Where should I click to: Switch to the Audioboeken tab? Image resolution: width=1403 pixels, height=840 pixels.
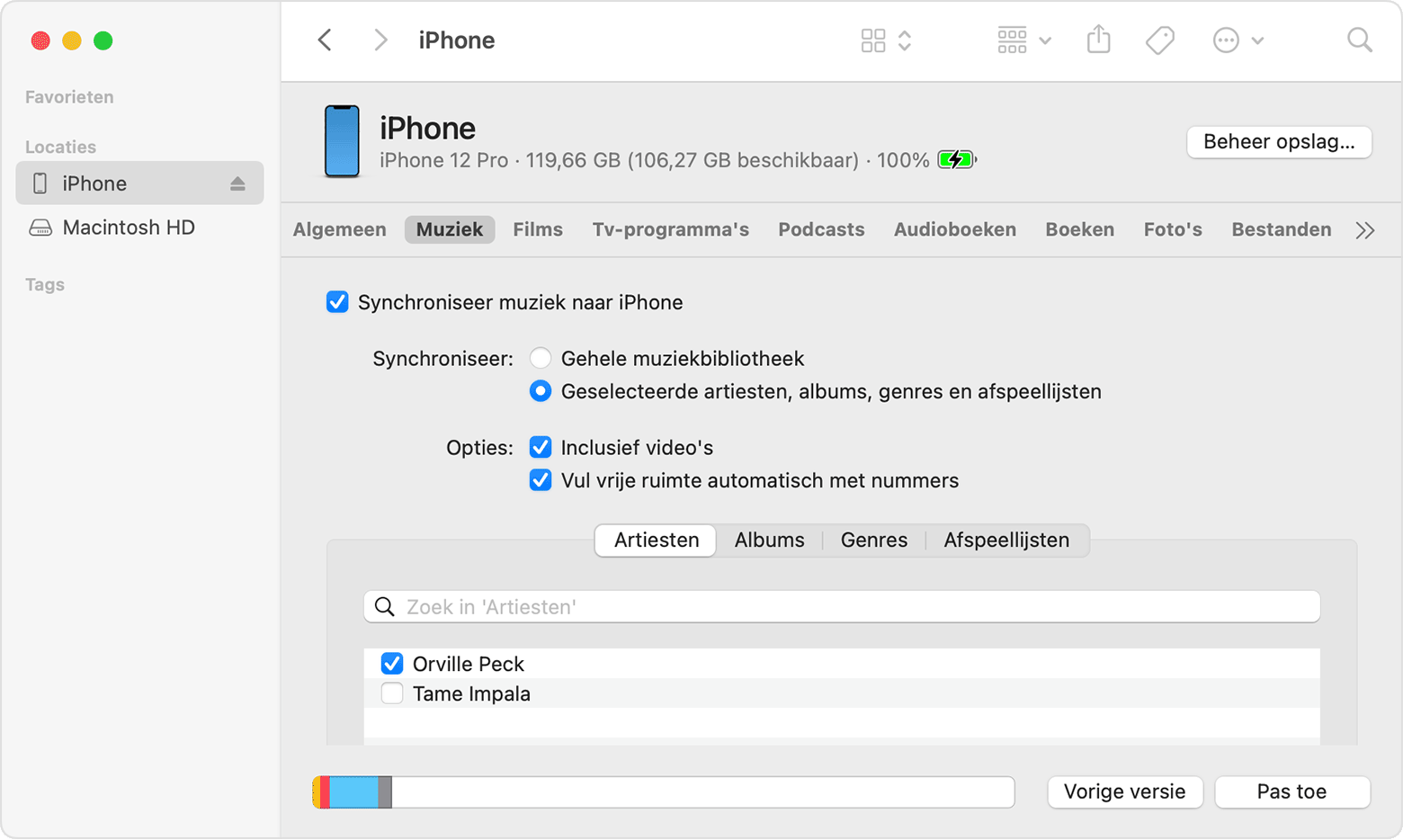pyautogui.click(x=955, y=229)
